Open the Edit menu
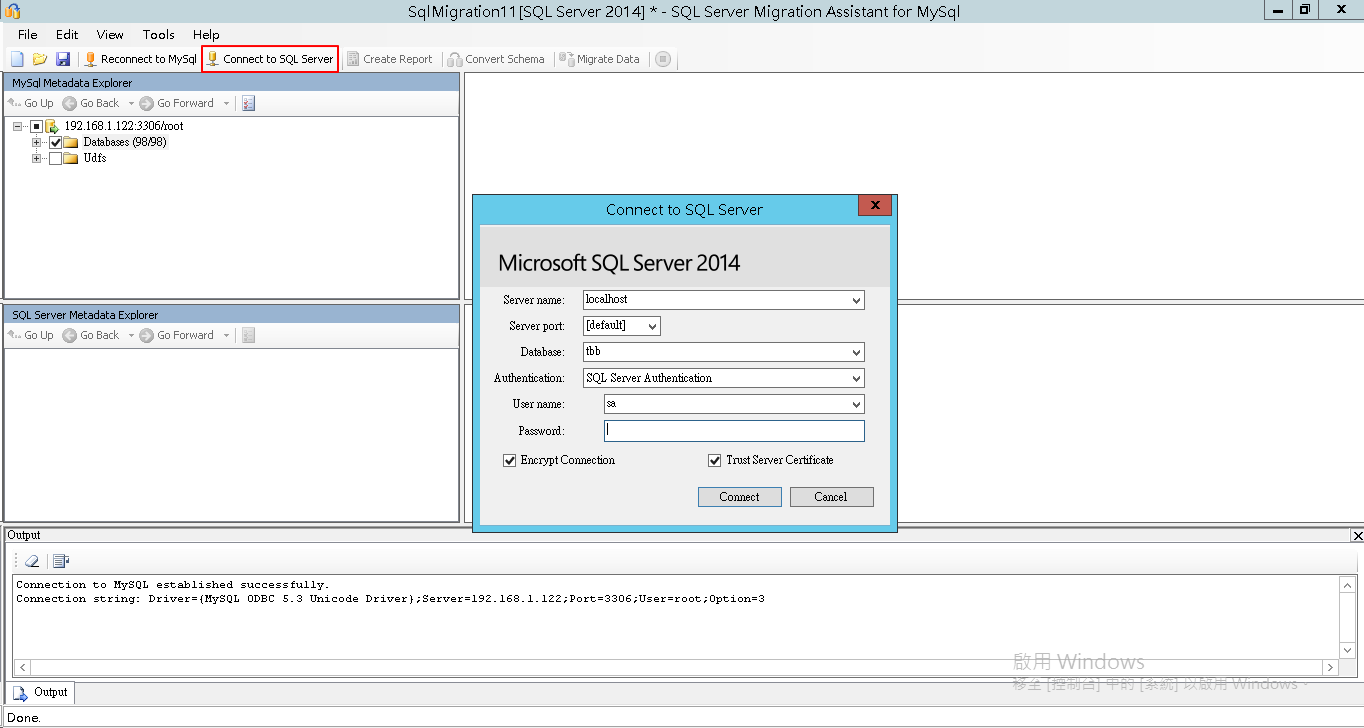The image size is (1364, 728). coord(67,34)
